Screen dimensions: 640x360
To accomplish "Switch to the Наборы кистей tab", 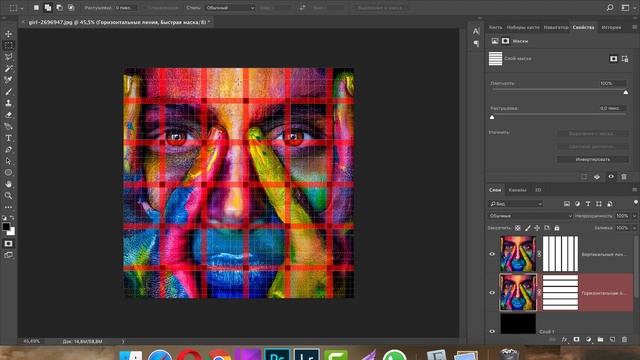I will 523,27.
